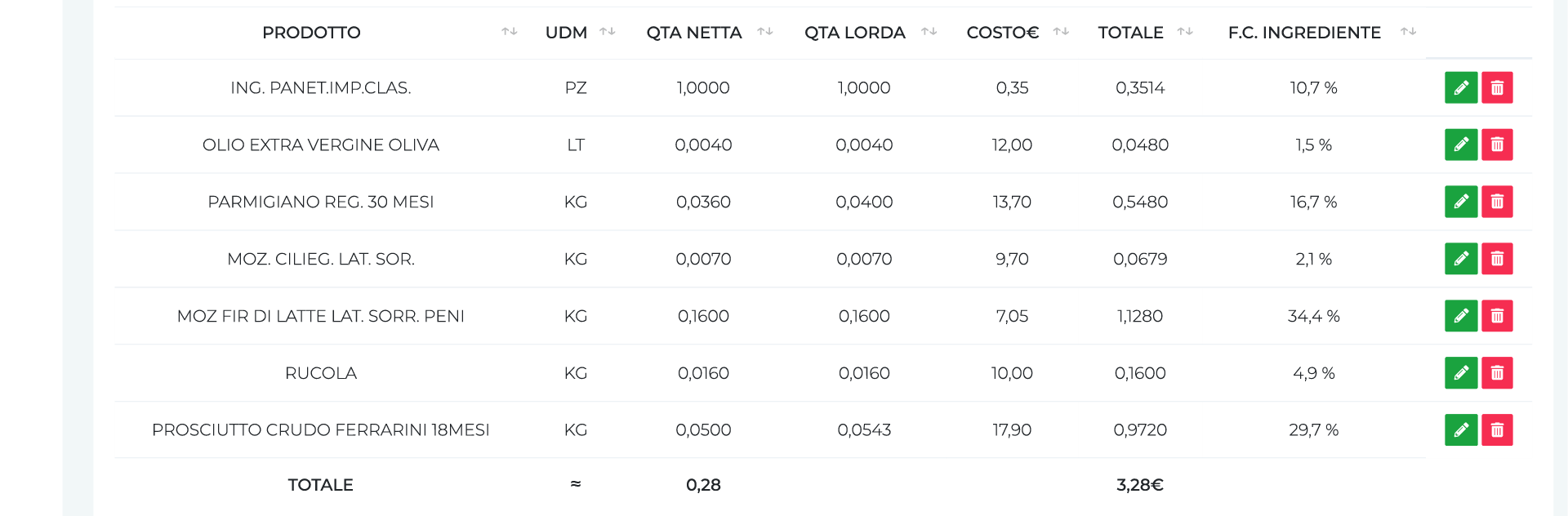The height and width of the screenshot is (516, 1568).
Task: Delete the MOZ. CILIEG. LAT. SOR. row
Action: pyautogui.click(x=1497, y=259)
